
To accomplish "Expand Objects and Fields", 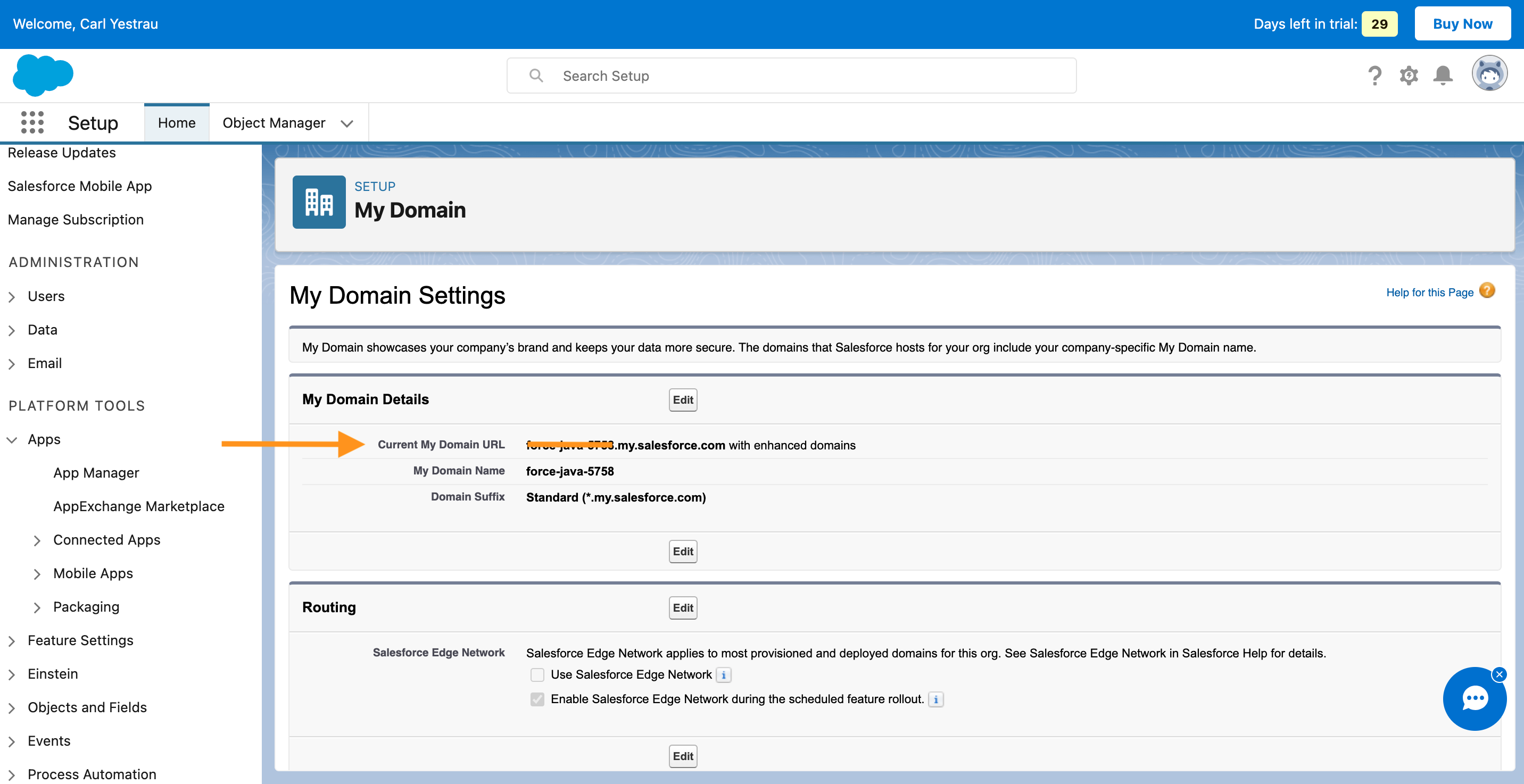I will coord(12,708).
